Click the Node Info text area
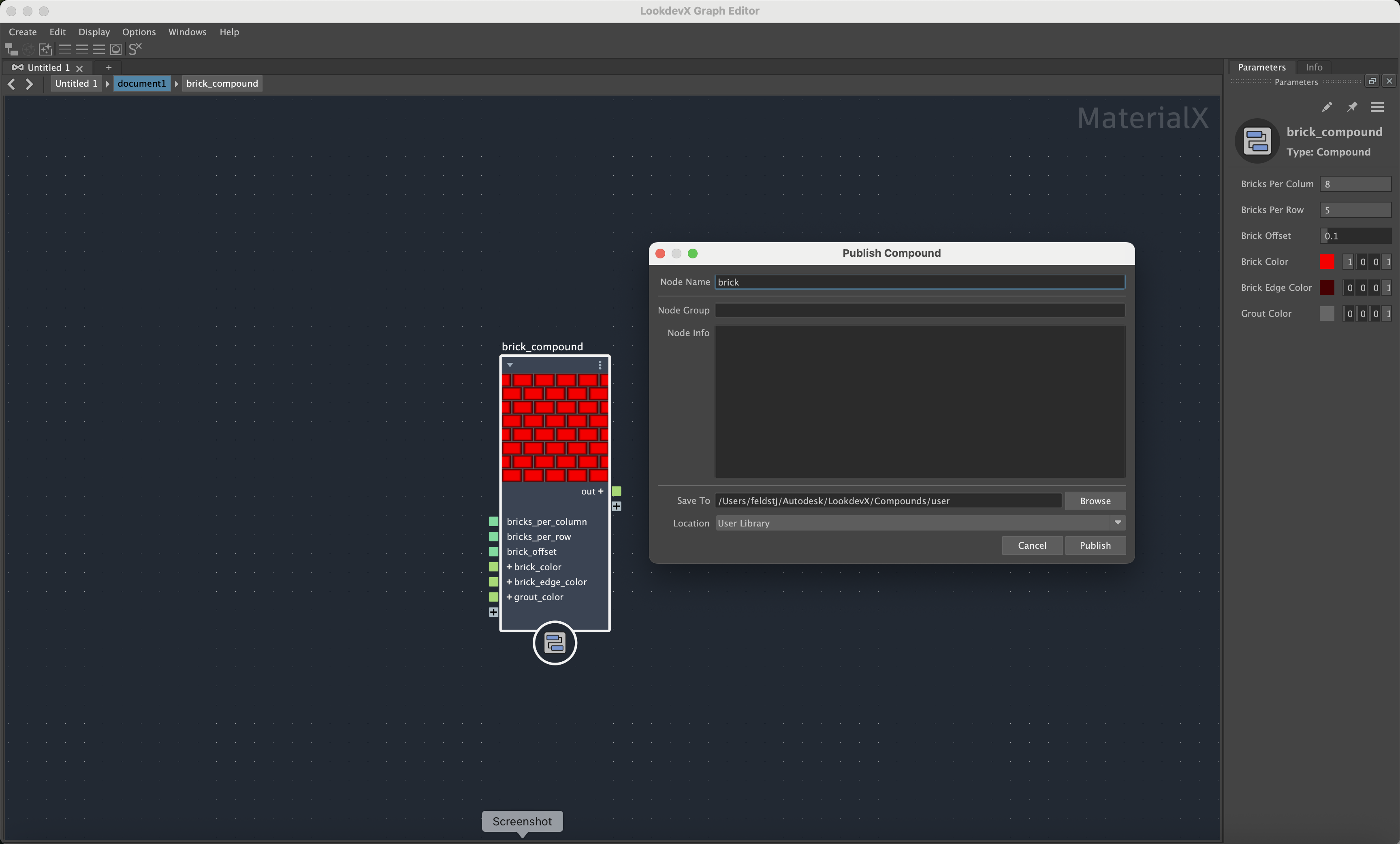 pyautogui.click(x=920, y=402)
